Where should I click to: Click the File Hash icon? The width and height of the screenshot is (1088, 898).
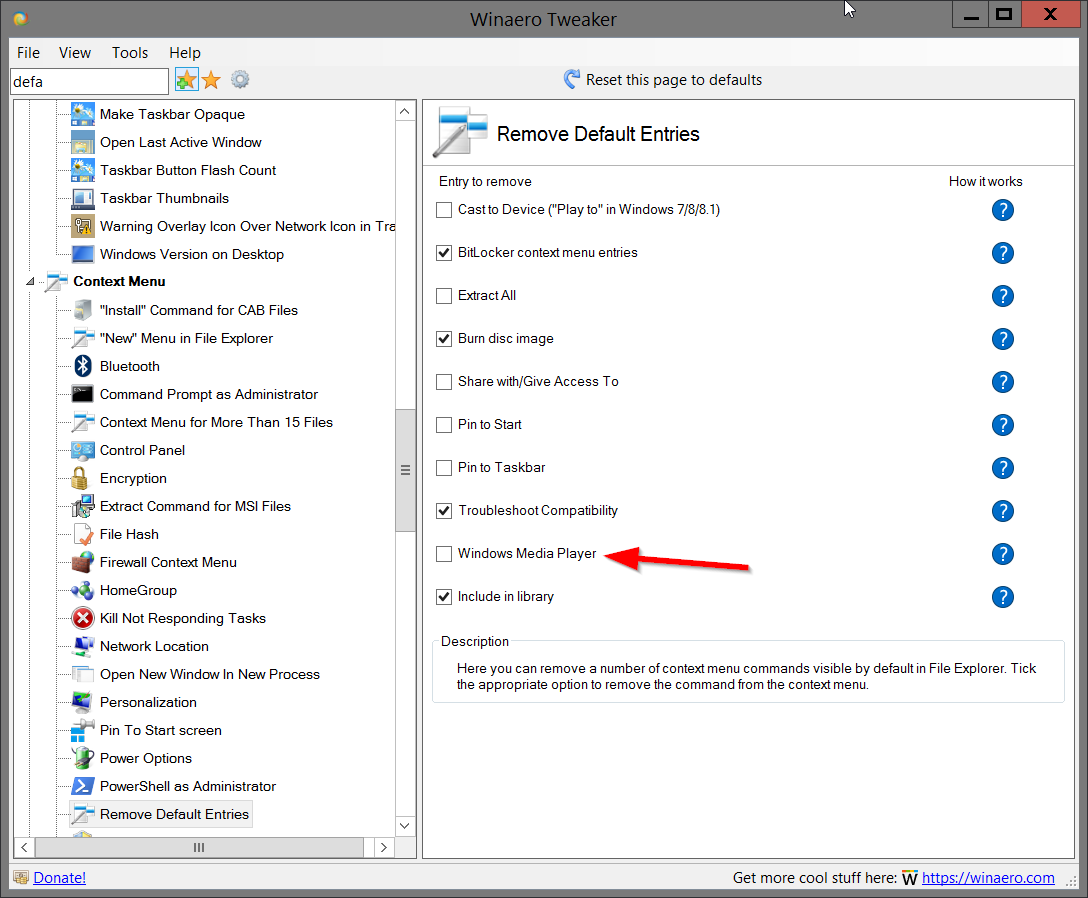[83, 534]
